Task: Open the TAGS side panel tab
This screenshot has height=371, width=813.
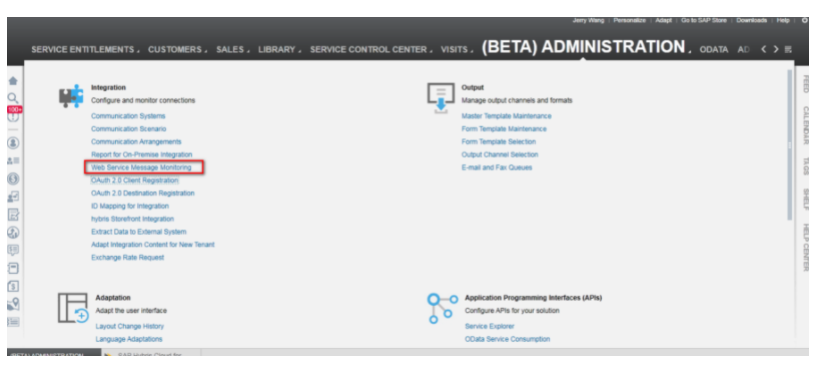Action: click(805, 166)
